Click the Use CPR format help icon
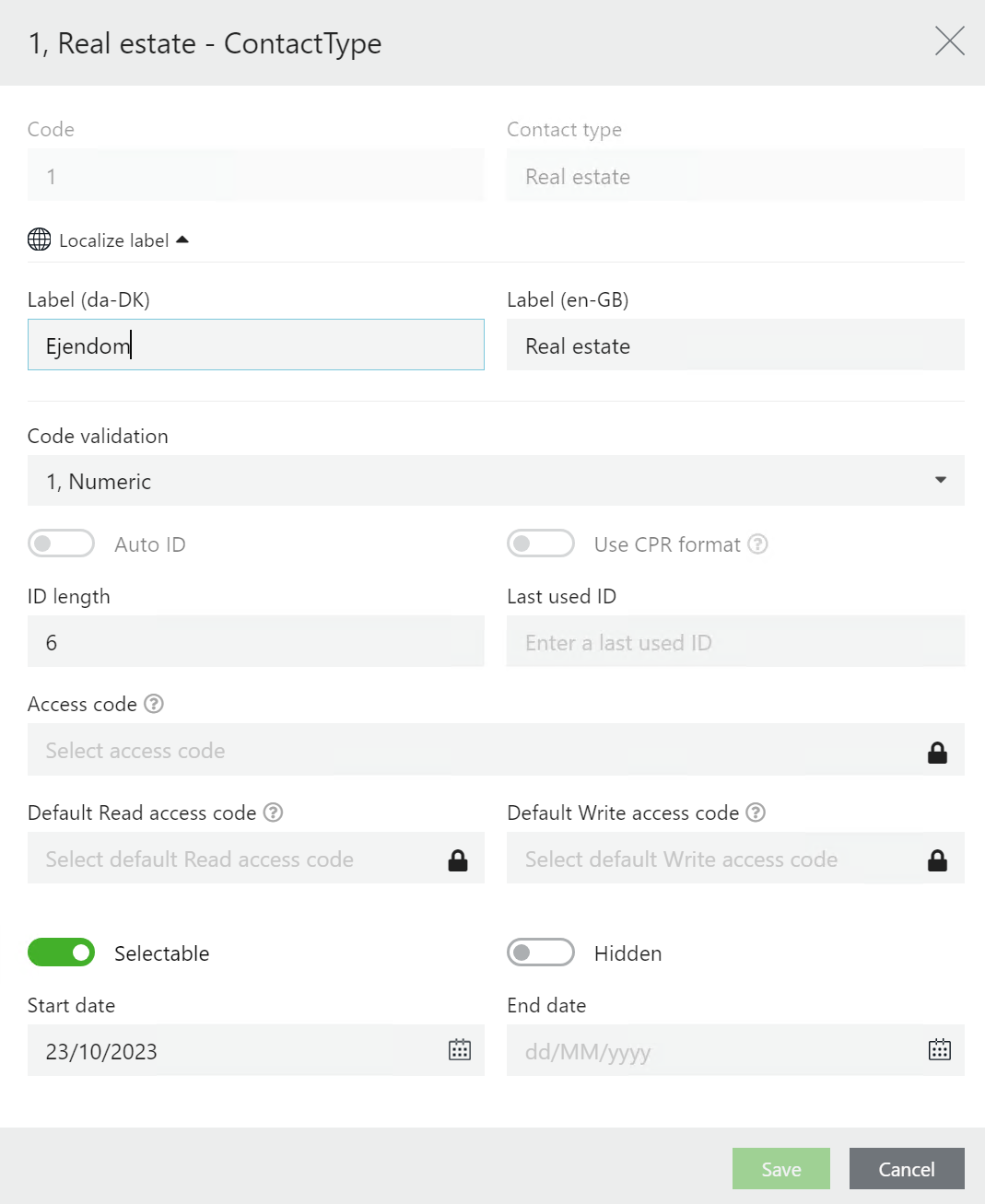The width and height of the screenshot is (985, 1204). 757,544
